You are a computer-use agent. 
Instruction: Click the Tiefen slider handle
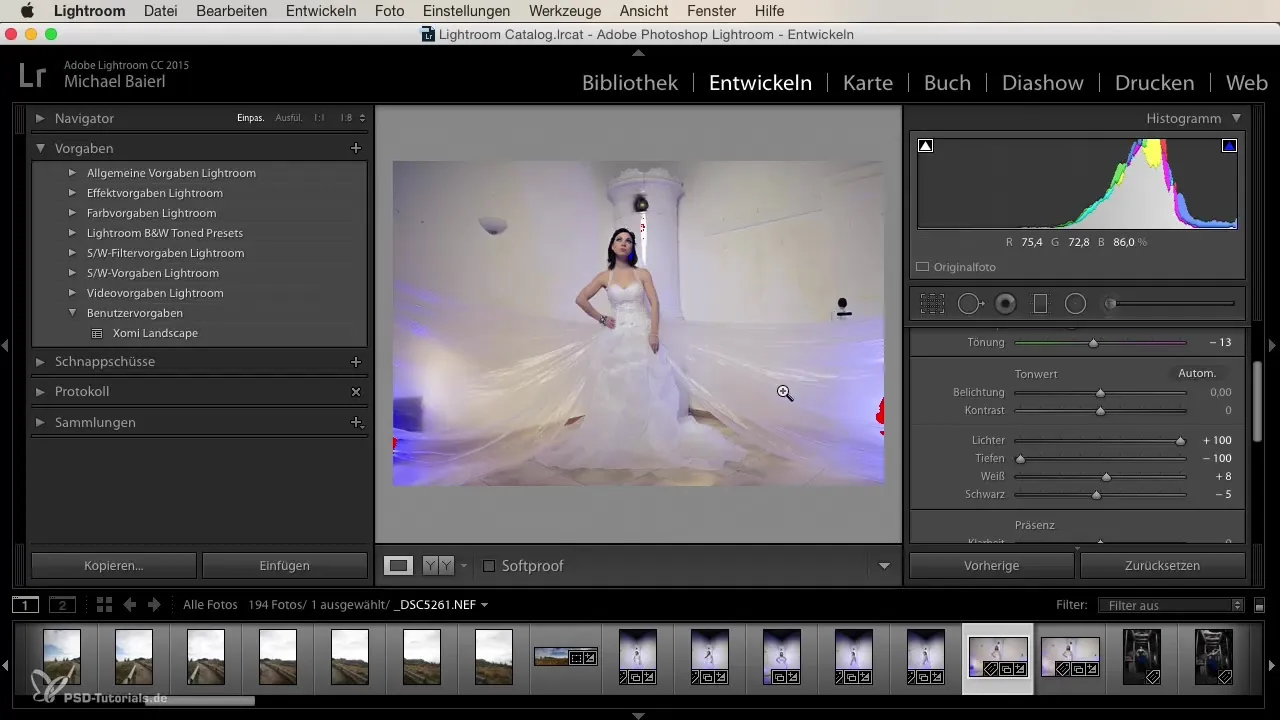[1021, 459]
